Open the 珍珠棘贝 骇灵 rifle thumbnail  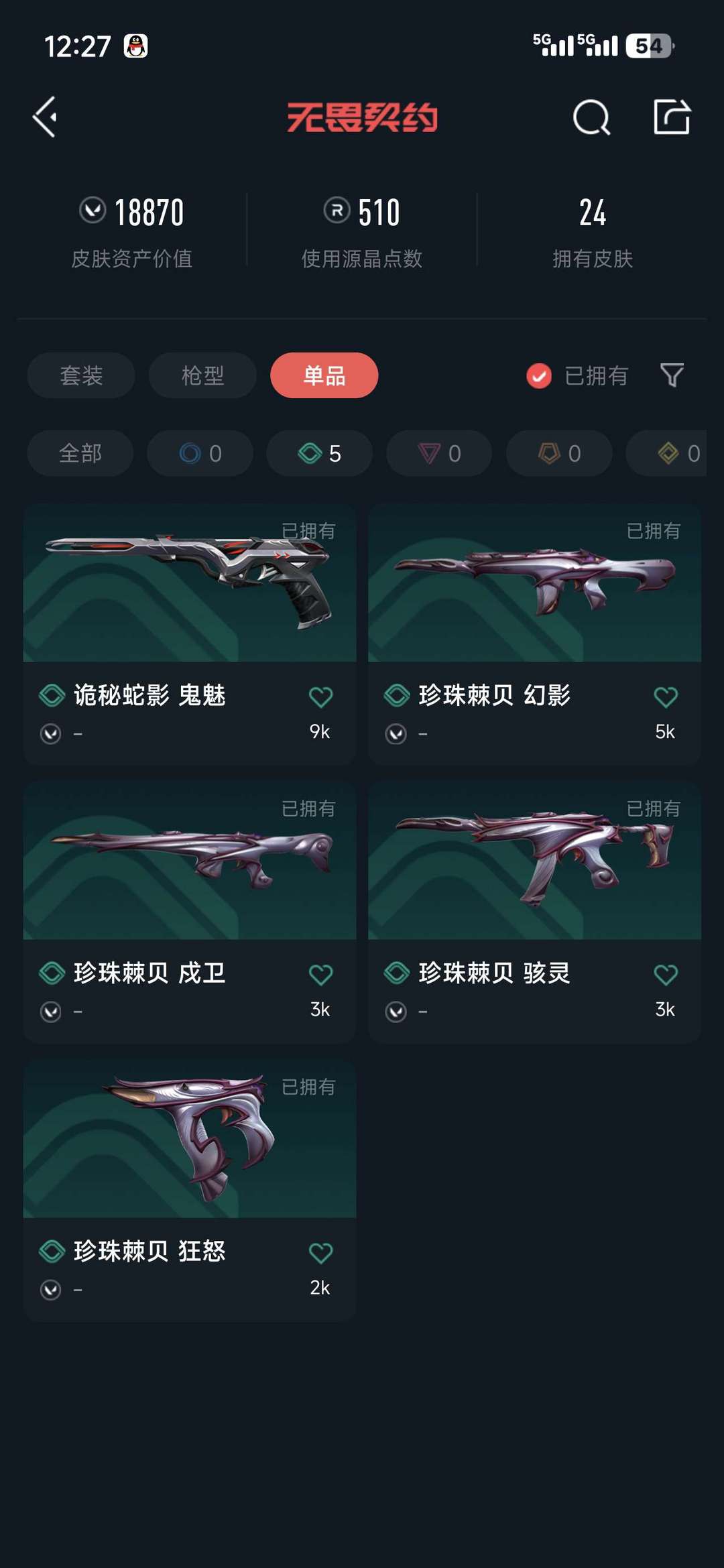(x=534, y=861)
